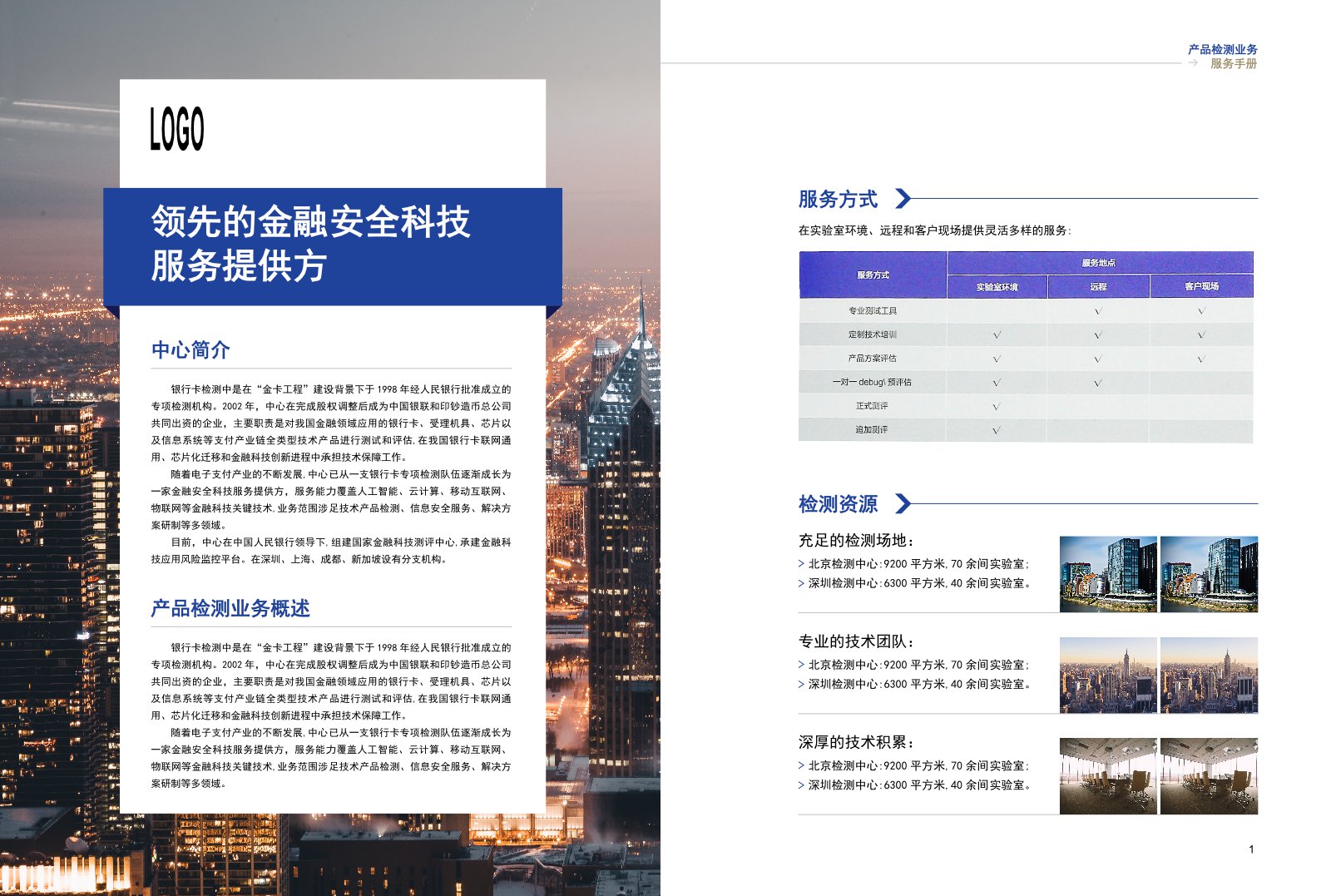Screen dimensions: 1321x896
Task: Click the 定制技术培训 row label
Action: point(872,334)
